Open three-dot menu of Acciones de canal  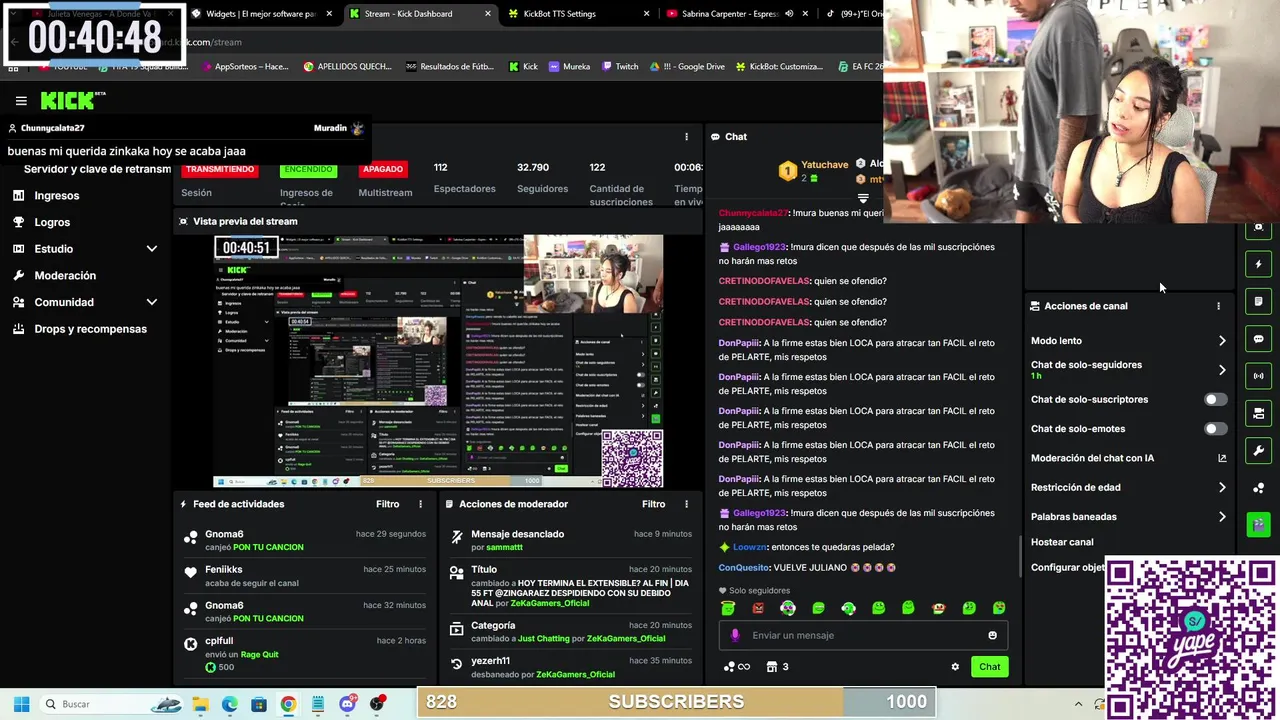pos(1218,306)
